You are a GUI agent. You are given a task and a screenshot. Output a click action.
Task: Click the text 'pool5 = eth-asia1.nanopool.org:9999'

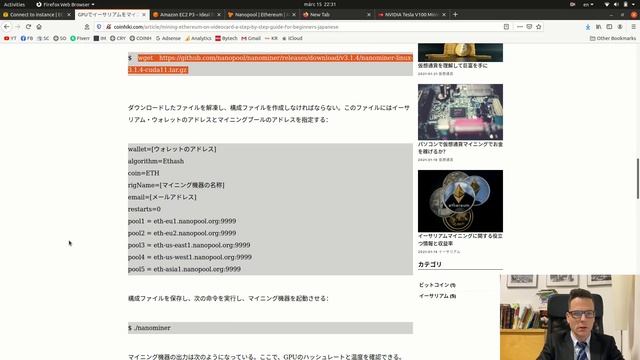click(x=184, y=269)
